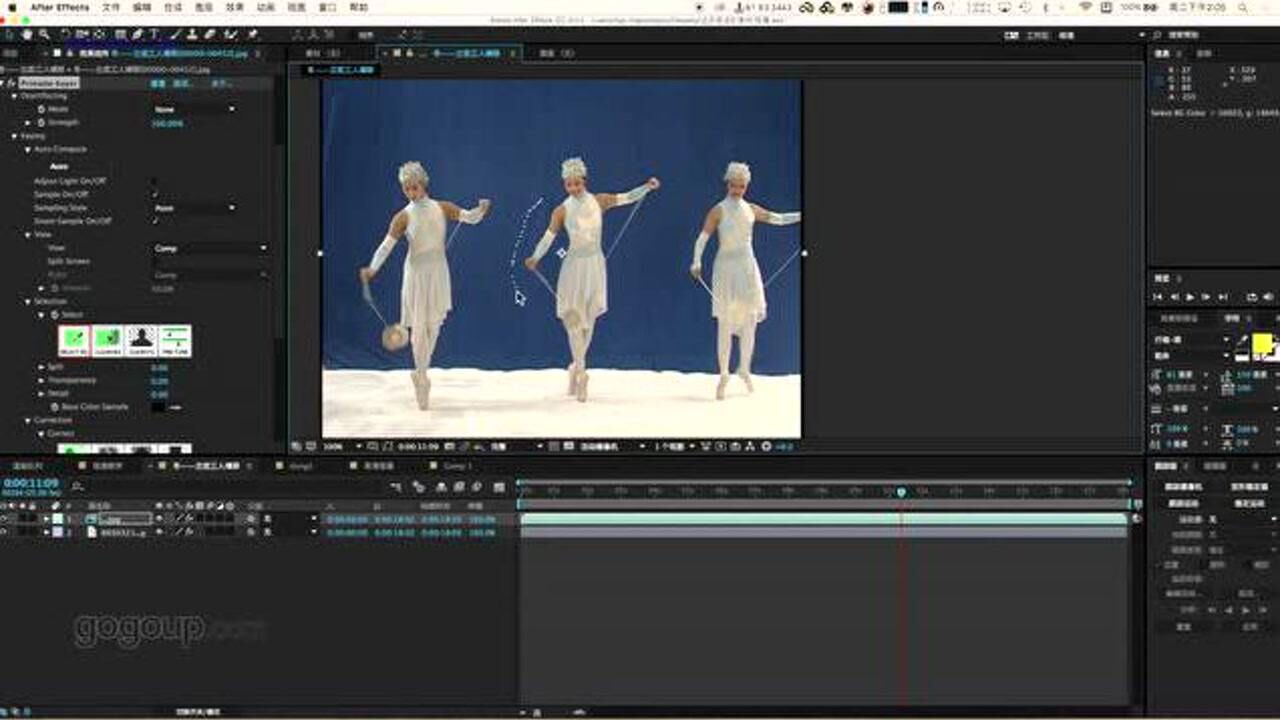The width and height of the screenshot is (1280, 720).
Task: Click the timeline current time 0:00:11:09
Action: tap(30, 483)
